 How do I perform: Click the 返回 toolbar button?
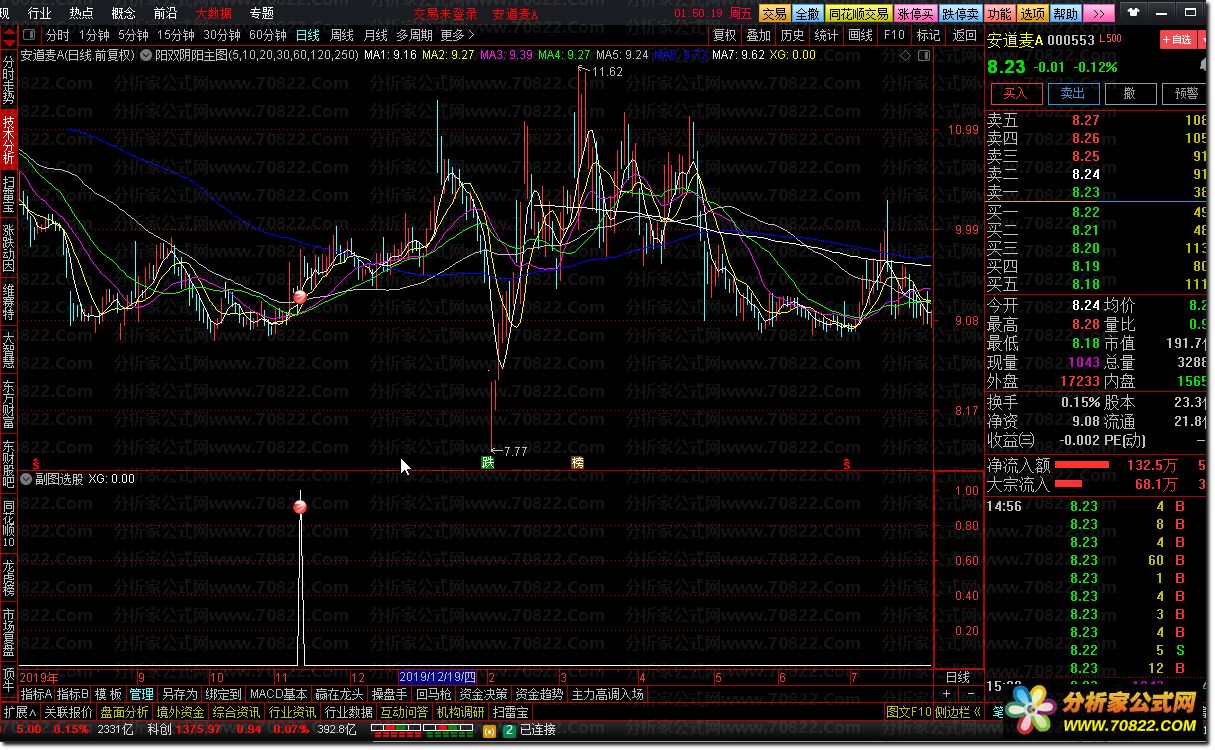tap(964, 35)
